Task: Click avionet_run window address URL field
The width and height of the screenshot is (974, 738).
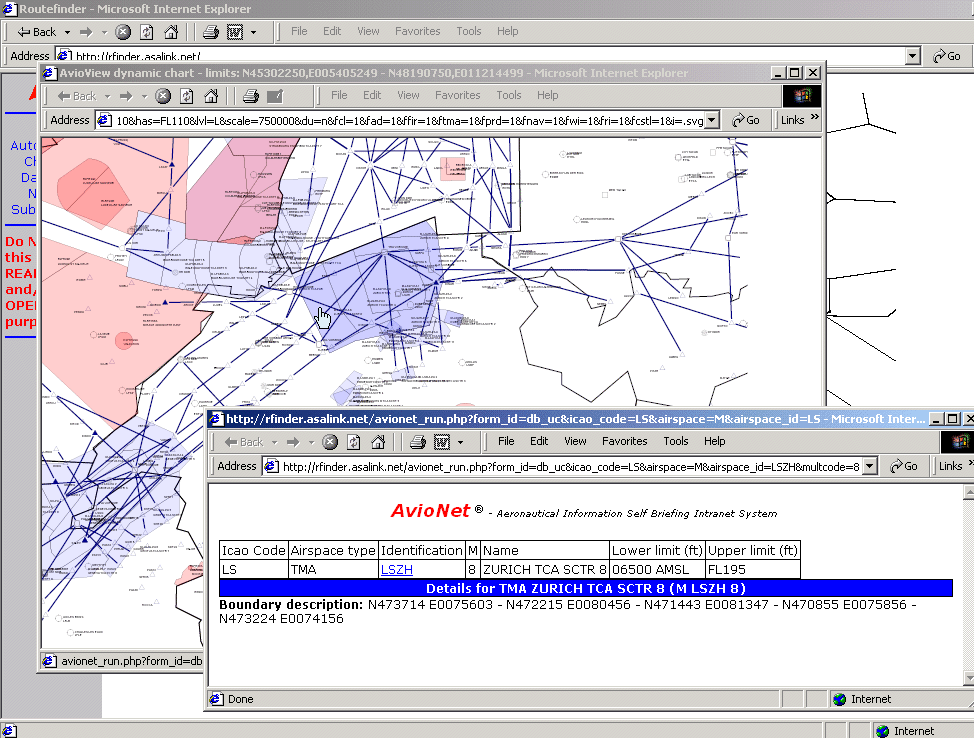Action: 563,467
